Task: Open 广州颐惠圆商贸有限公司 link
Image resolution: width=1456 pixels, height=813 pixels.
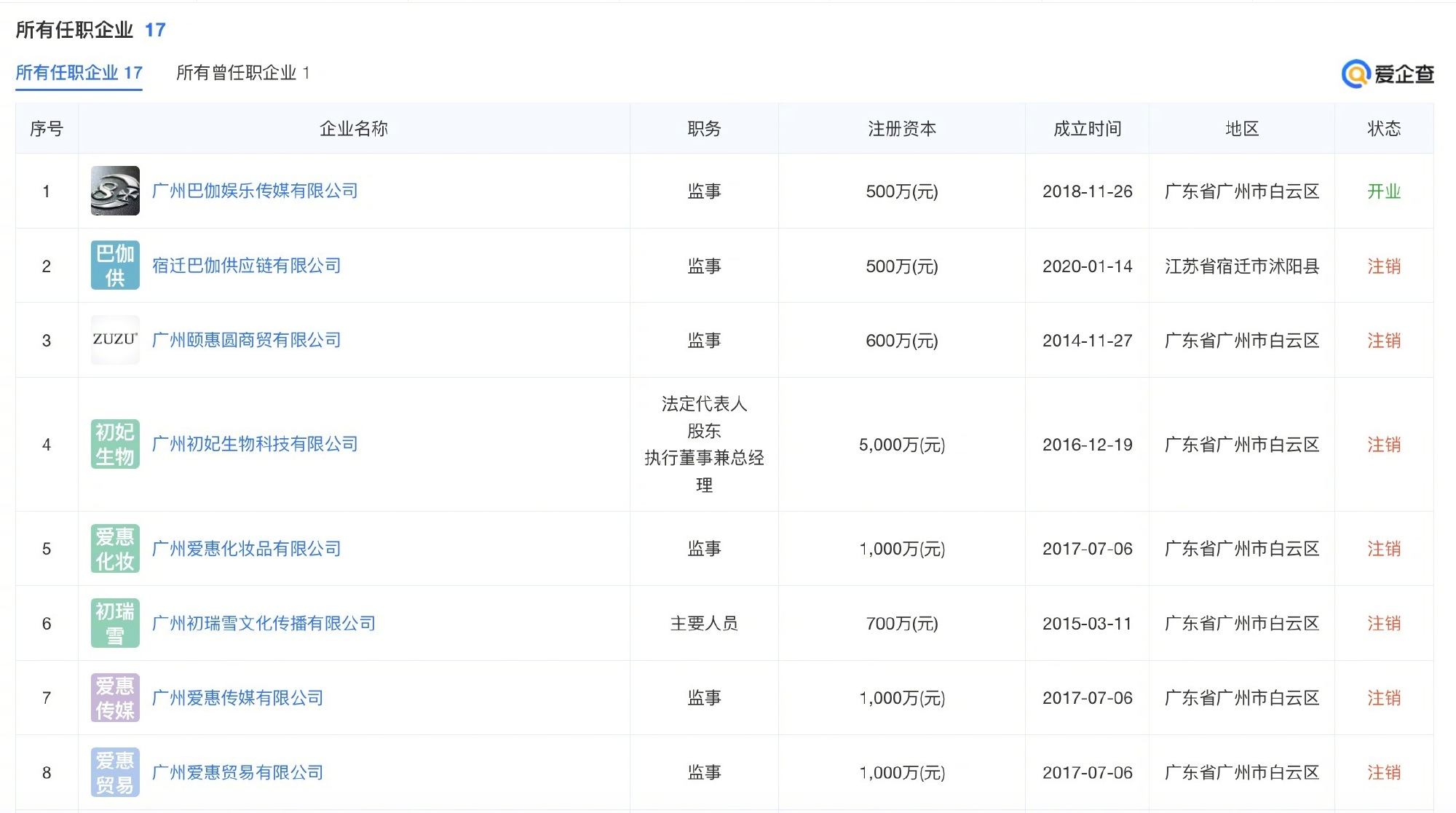Action: (246, 340)
